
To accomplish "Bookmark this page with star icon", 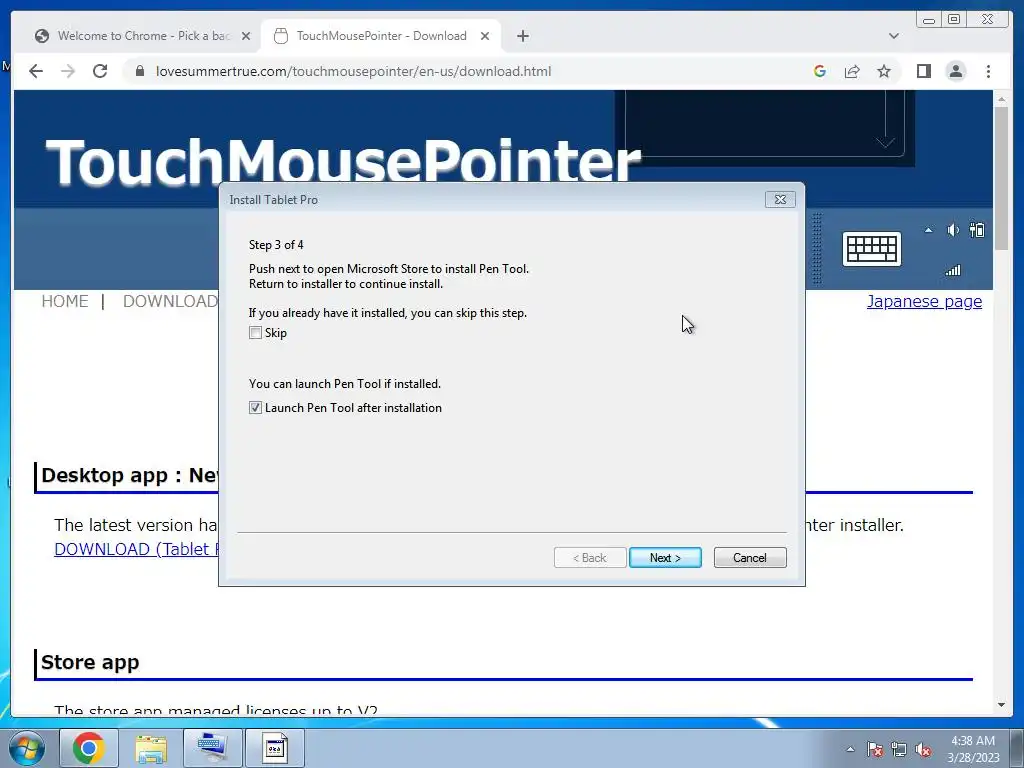I will 884,71.
